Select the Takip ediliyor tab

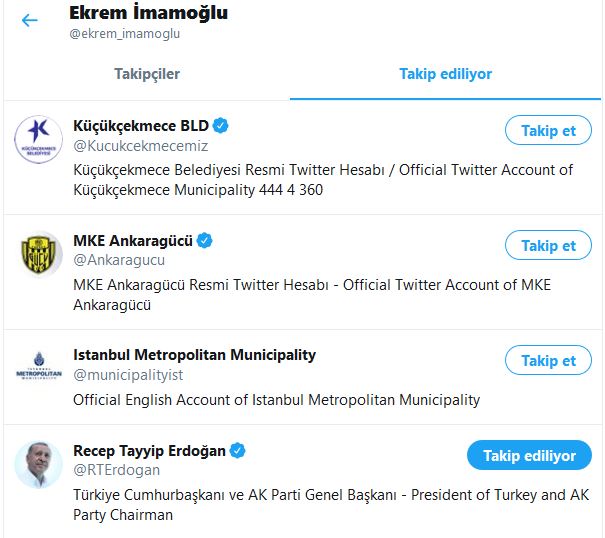click(445, 74)
